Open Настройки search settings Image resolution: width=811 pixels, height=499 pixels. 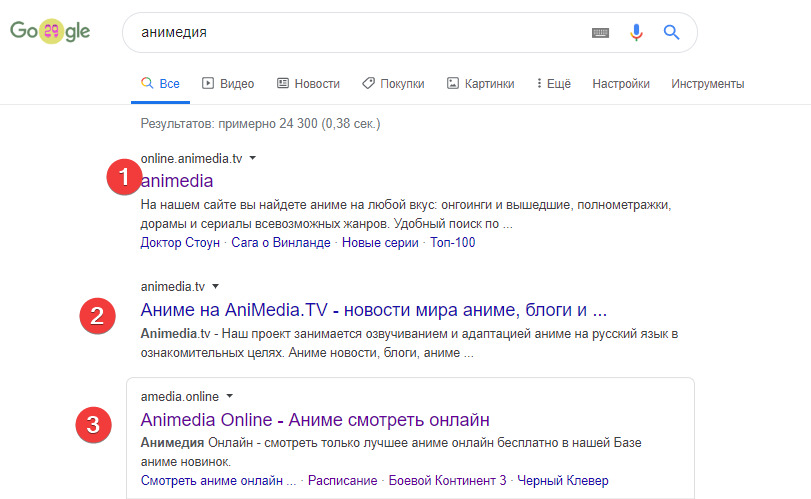620,84
